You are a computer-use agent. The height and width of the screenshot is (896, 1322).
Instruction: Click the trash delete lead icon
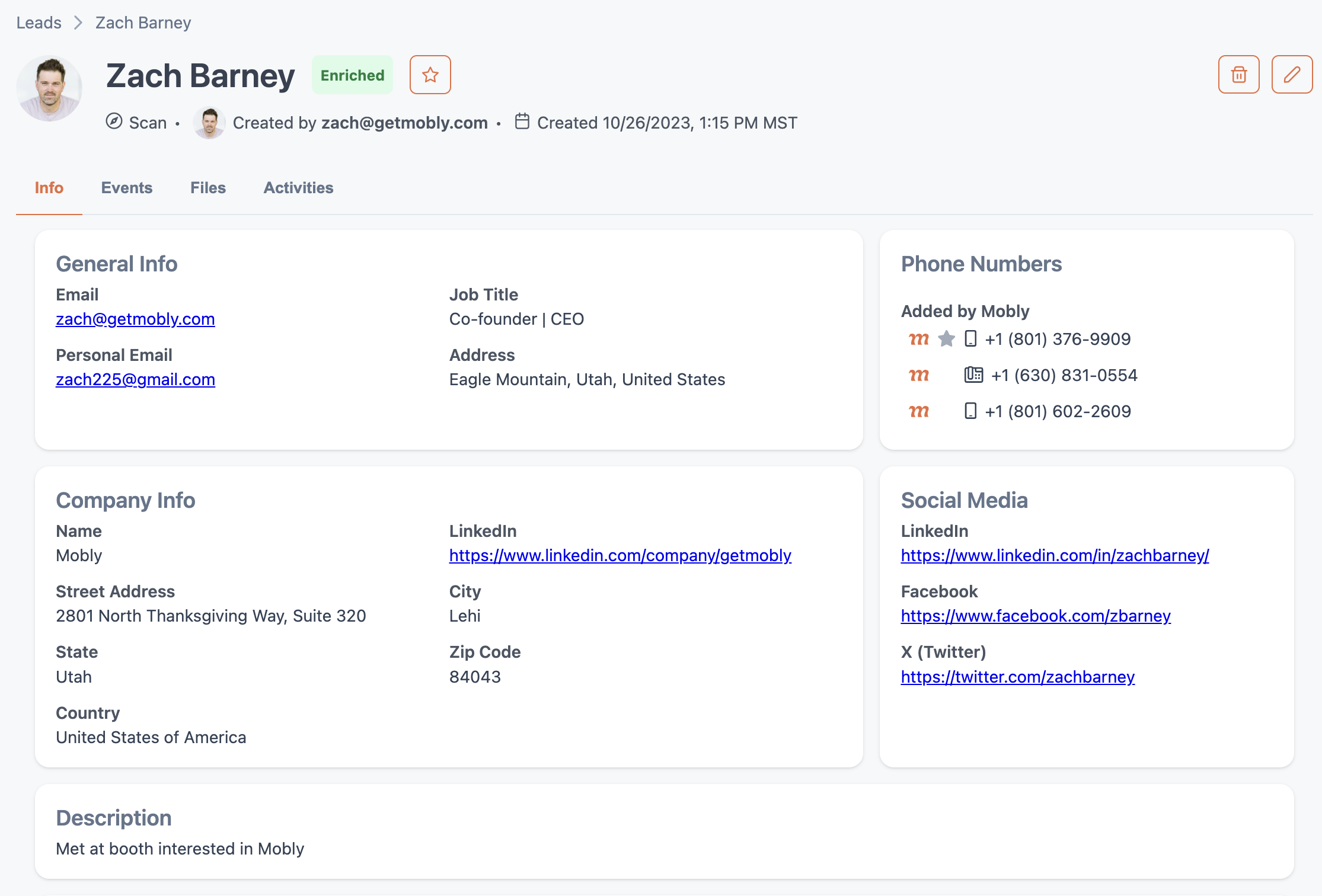pyautogui.click(x=1238, y=75)
